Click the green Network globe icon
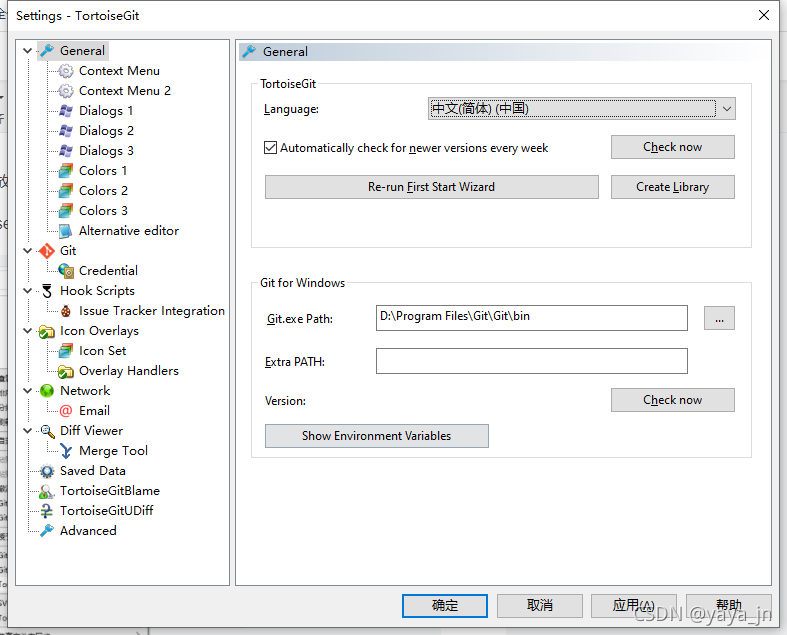The image size is (787, 635). point(47,391)
